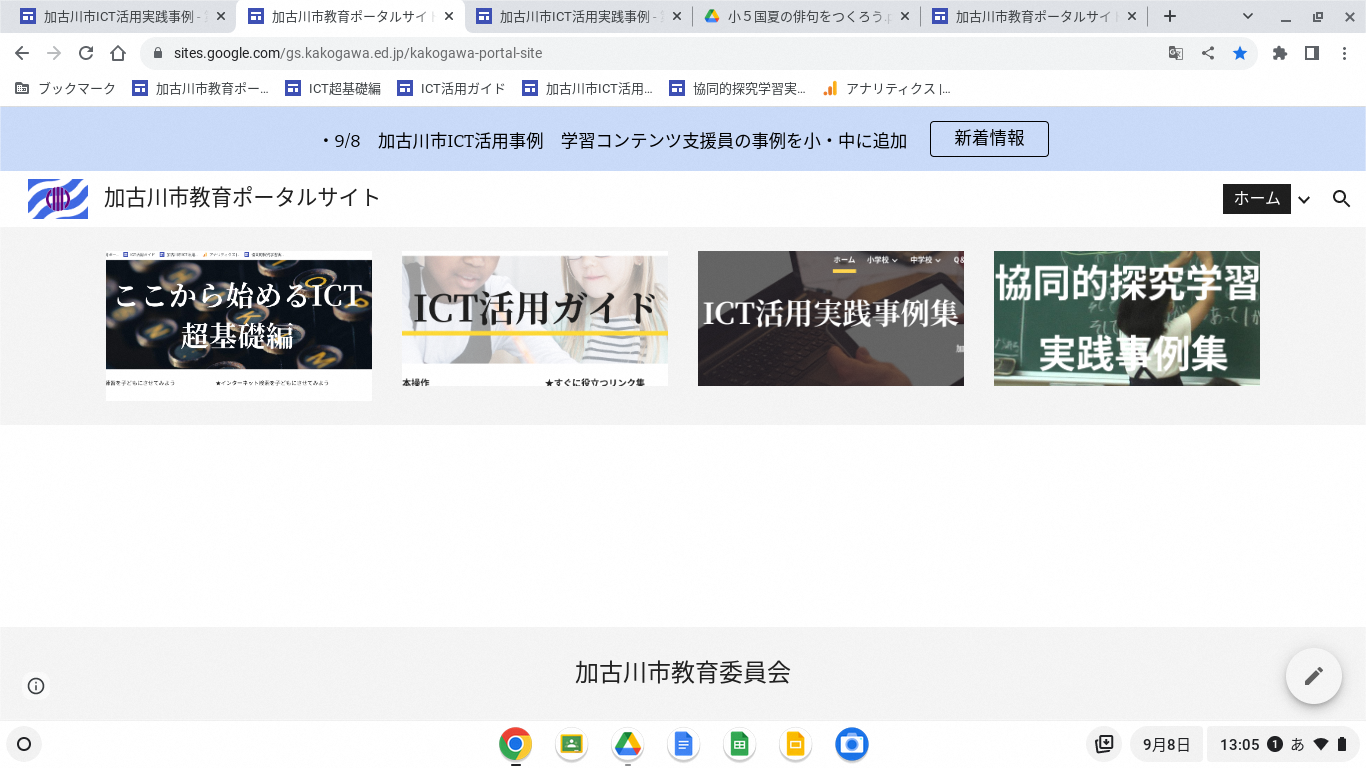This screenshot has width=1366, height=768.
Task: Click the browser forward arrow
Action: 54,53
